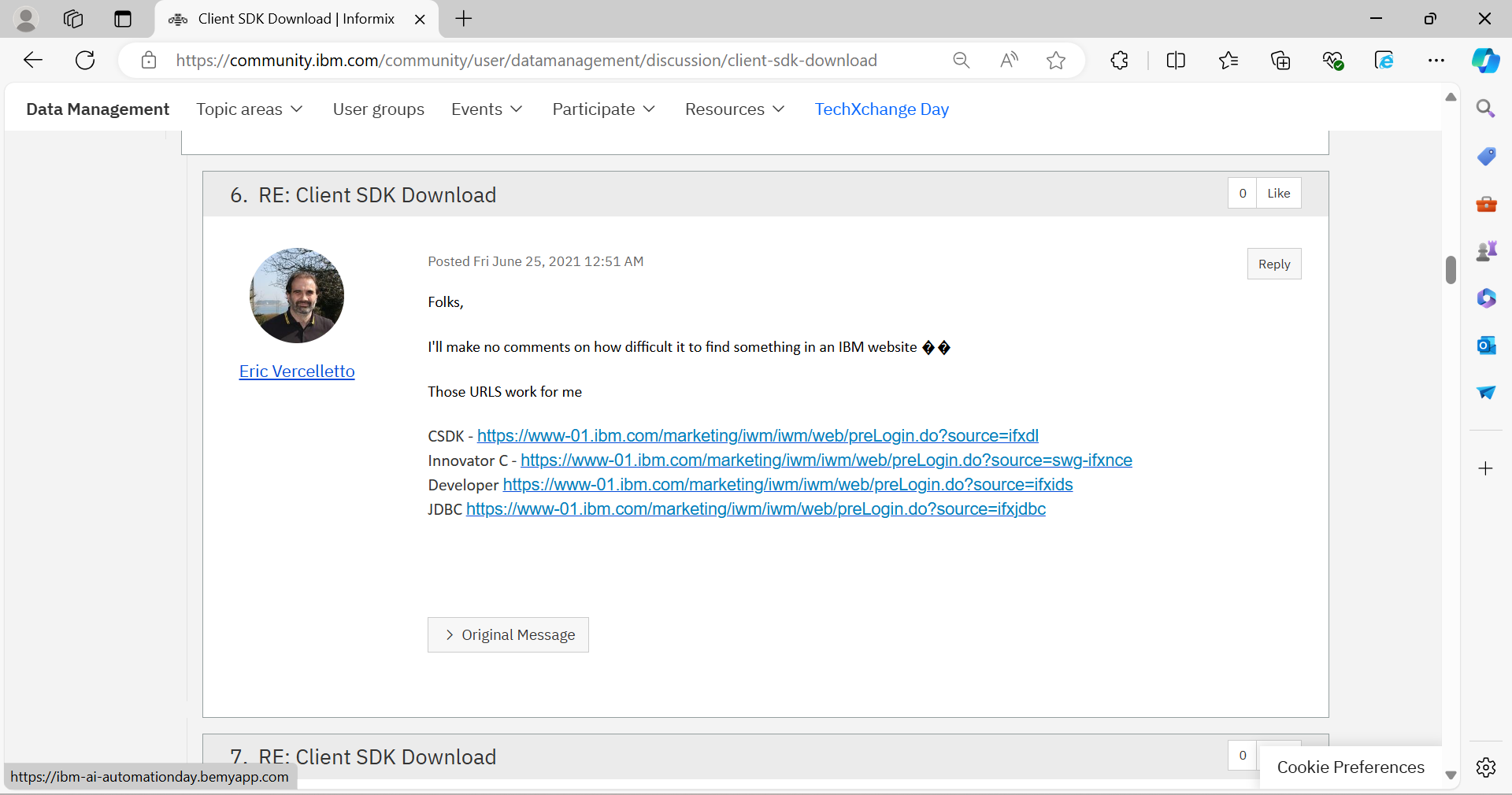Open Cookie Preferences
1512x795 pixels.
pyautogui.click(x=1350, y=767)
